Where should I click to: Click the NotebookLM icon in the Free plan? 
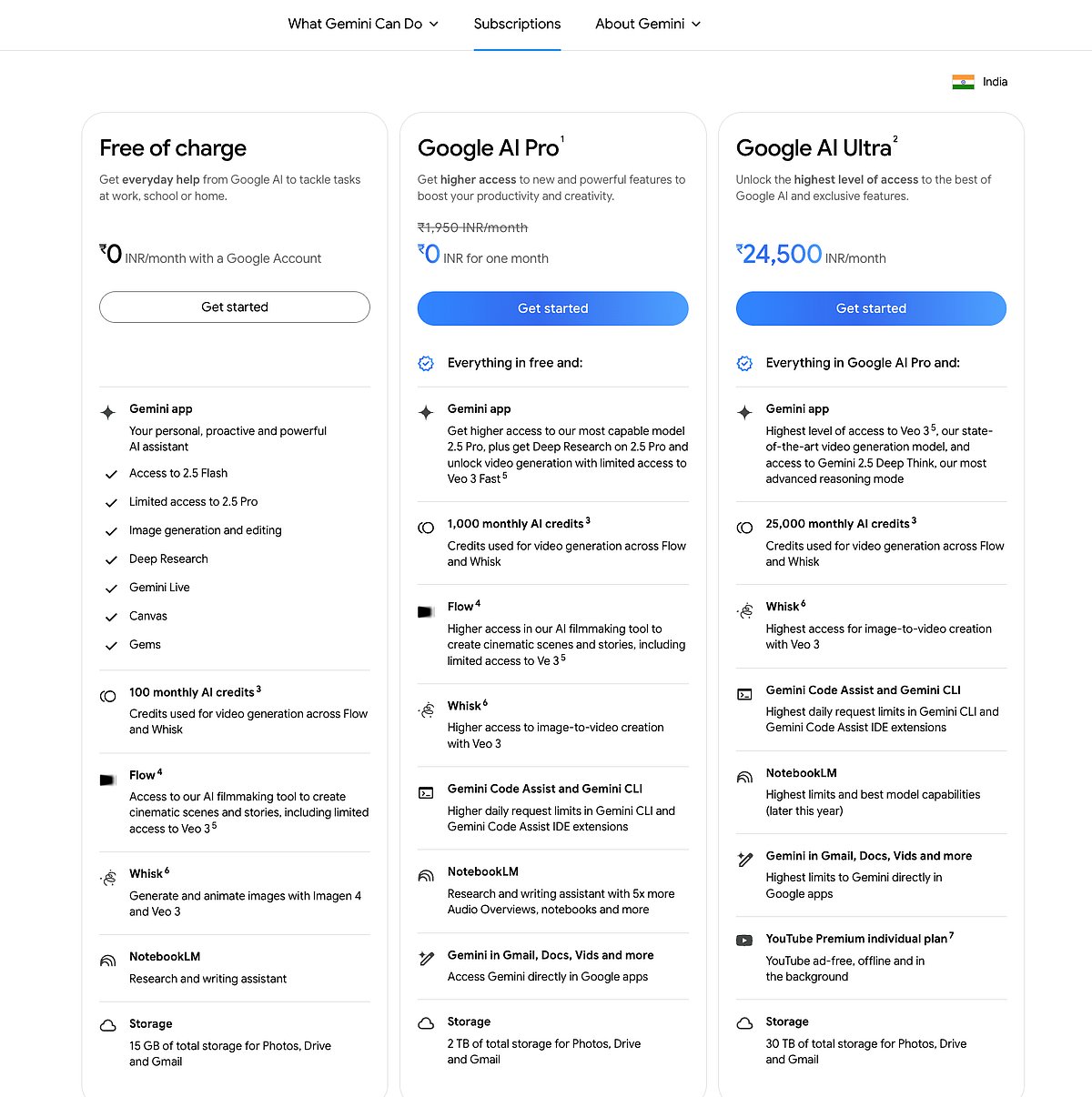point(107,961)
